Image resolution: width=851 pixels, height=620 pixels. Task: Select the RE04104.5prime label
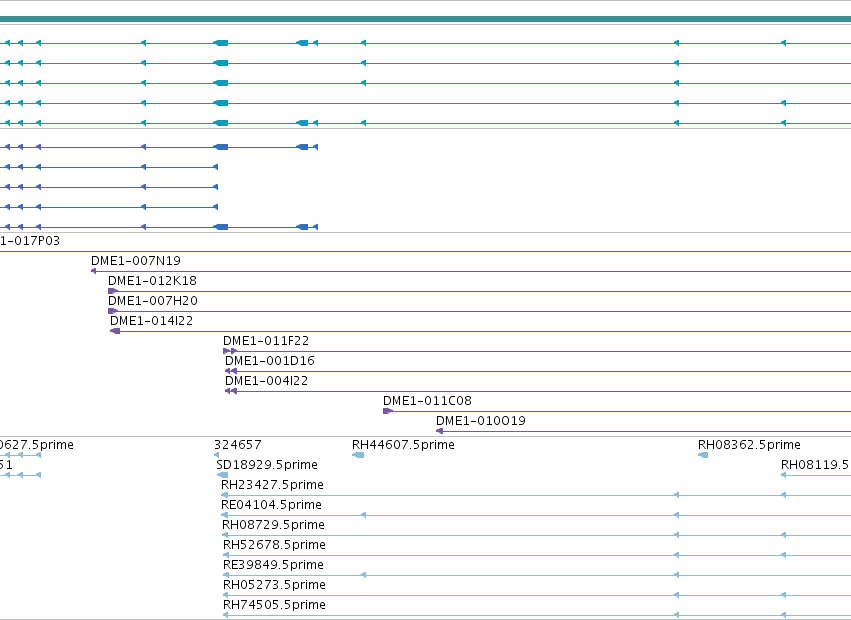[x=271, y=505]
